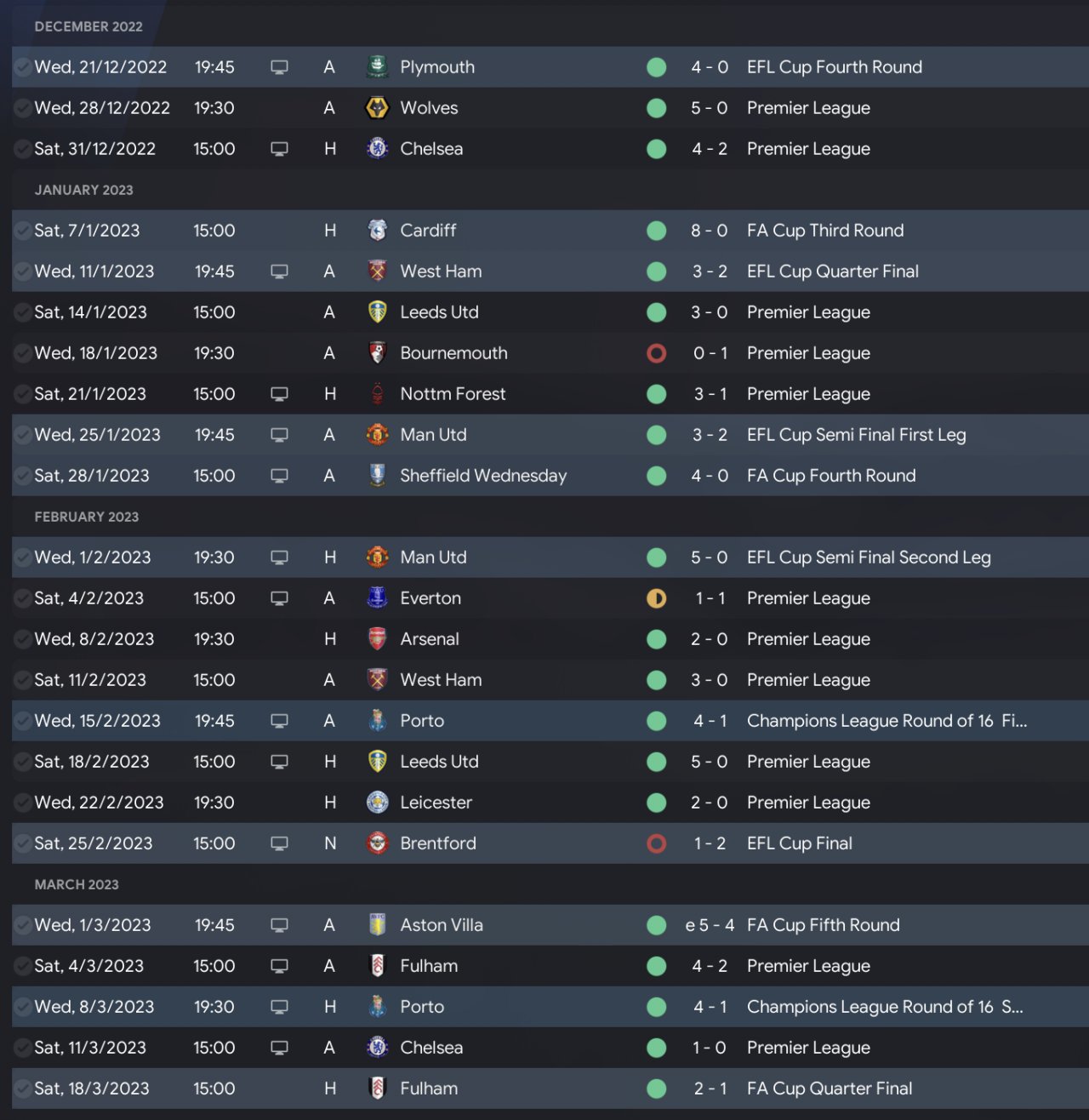The height and width of the screenshot is (1120, 1089).
Task: Toggle the checkmark for 25/2/2023 Brentford match
Action: pyautogui.click(x=23, y=843)
